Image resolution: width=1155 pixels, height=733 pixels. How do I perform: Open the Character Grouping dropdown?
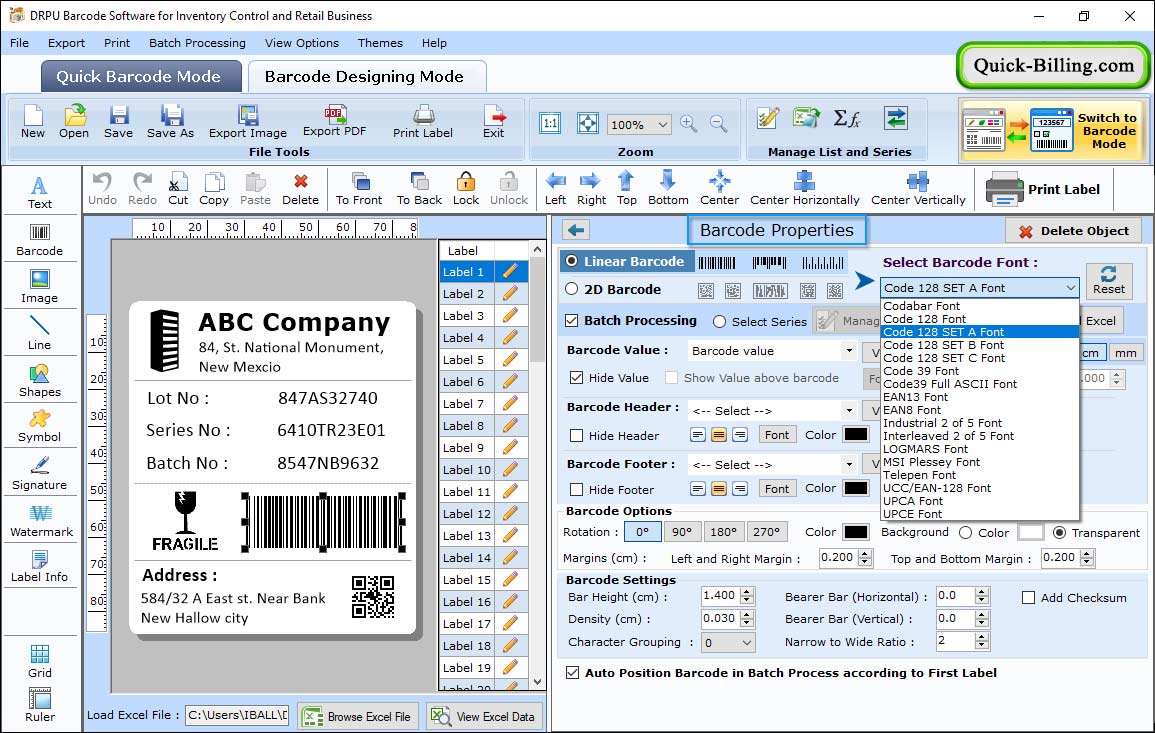point(747,643)
